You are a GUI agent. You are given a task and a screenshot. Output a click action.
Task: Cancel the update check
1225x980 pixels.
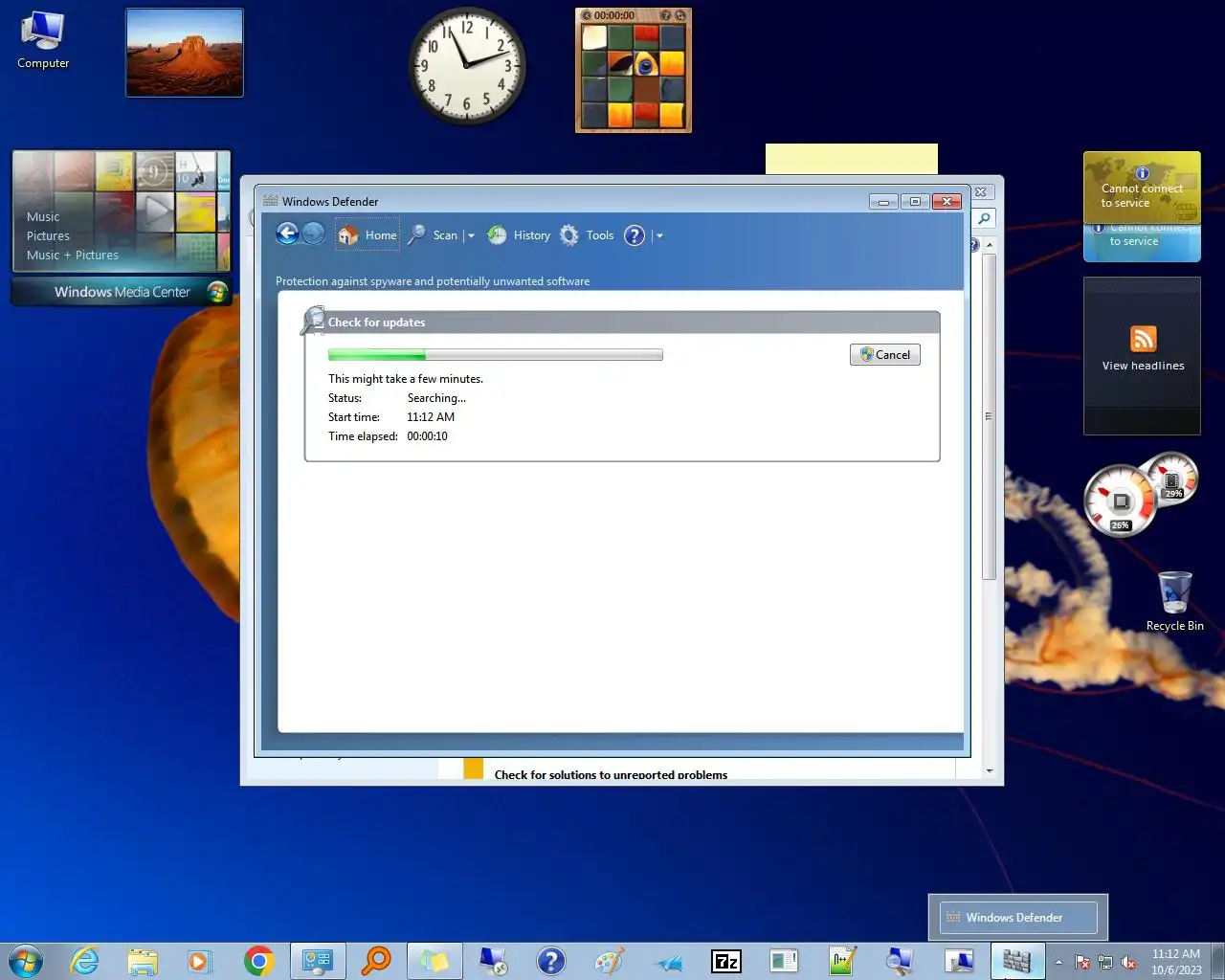(885, 354)
